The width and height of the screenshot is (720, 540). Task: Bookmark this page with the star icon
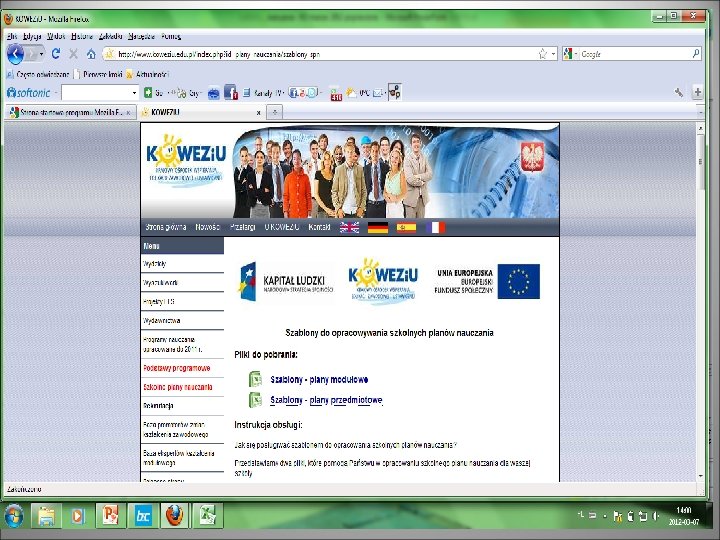(543, 54)
